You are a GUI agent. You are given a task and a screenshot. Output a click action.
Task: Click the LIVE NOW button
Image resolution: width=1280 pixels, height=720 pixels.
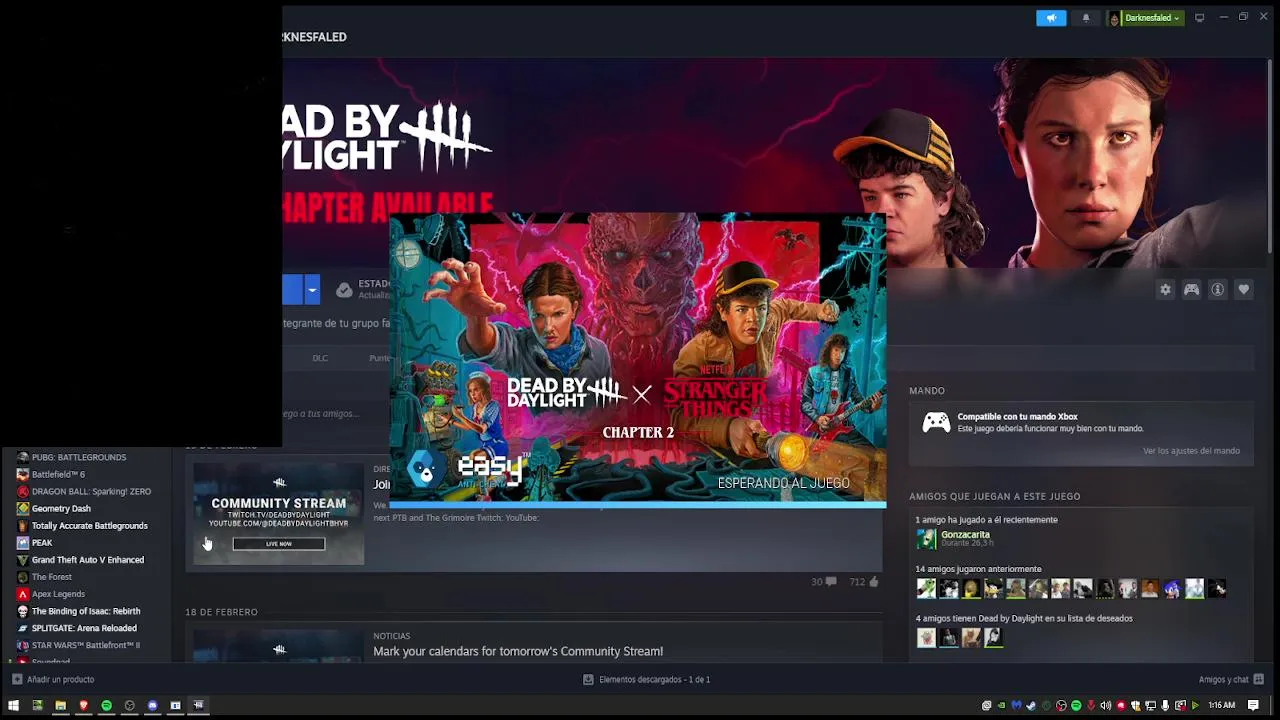pos(279,543)
